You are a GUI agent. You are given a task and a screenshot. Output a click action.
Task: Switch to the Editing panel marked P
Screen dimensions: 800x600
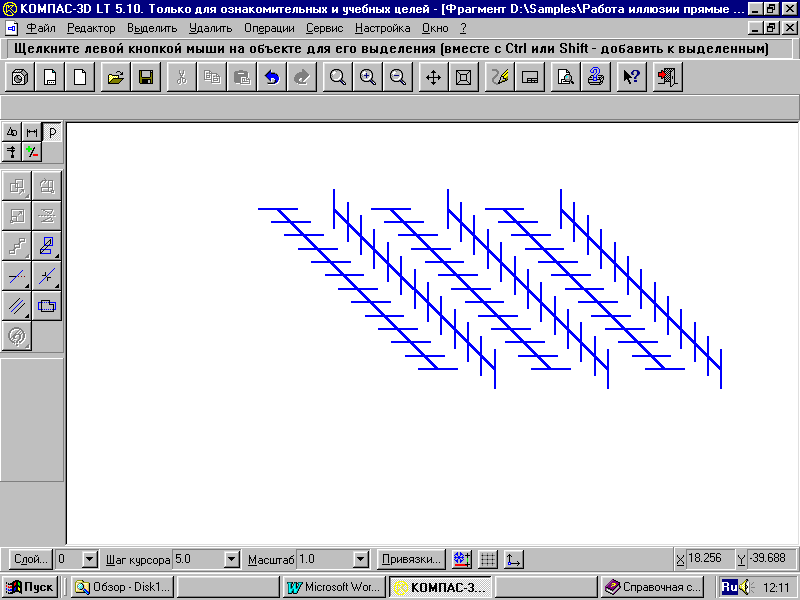pos(52,133)
